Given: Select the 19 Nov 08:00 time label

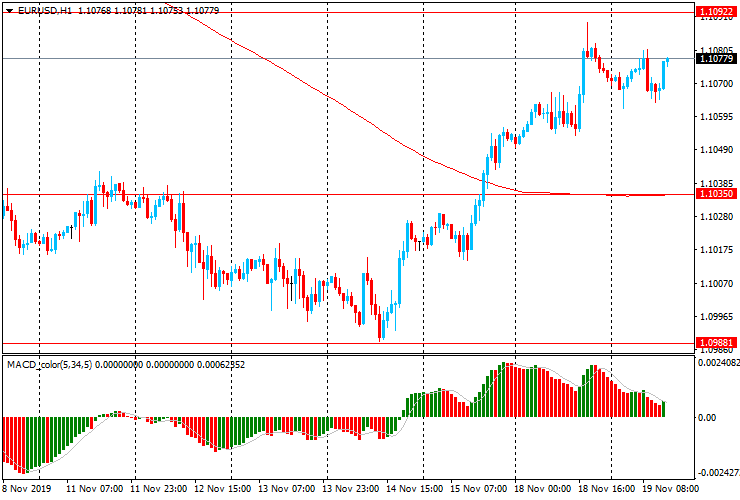Looking at the screenshot, I should coord(671,488).
